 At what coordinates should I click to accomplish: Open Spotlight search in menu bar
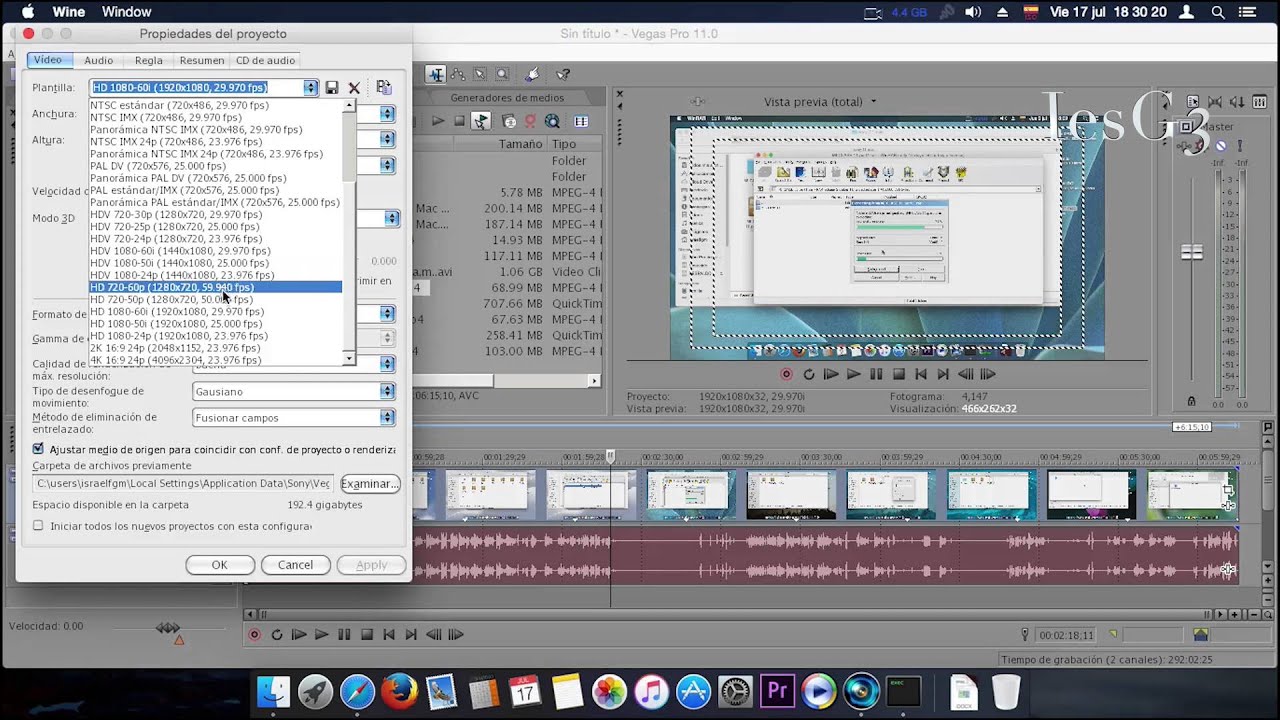click(1218, 12)
